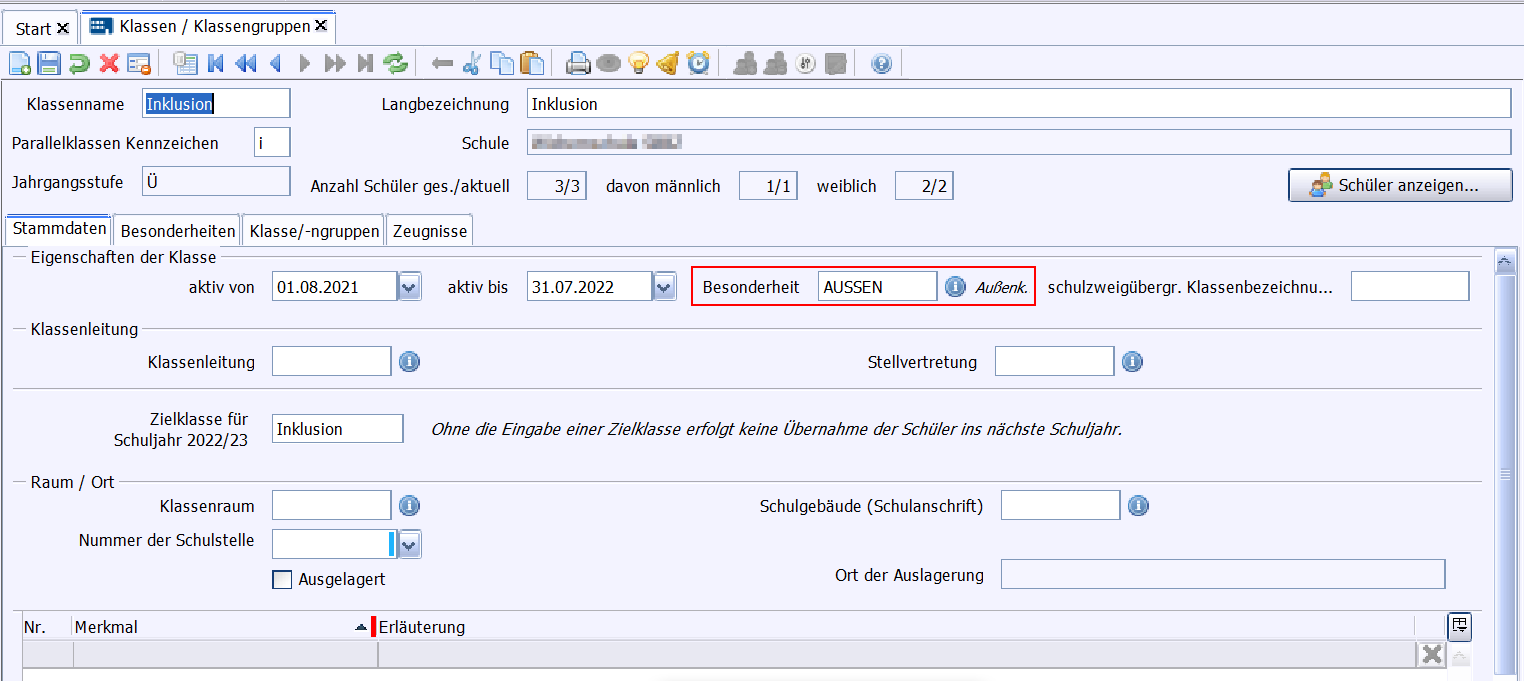This screenshot has width=1524, height=681.
Task: Open the 'aktiv bis' date dropdown
Action: 664,287
